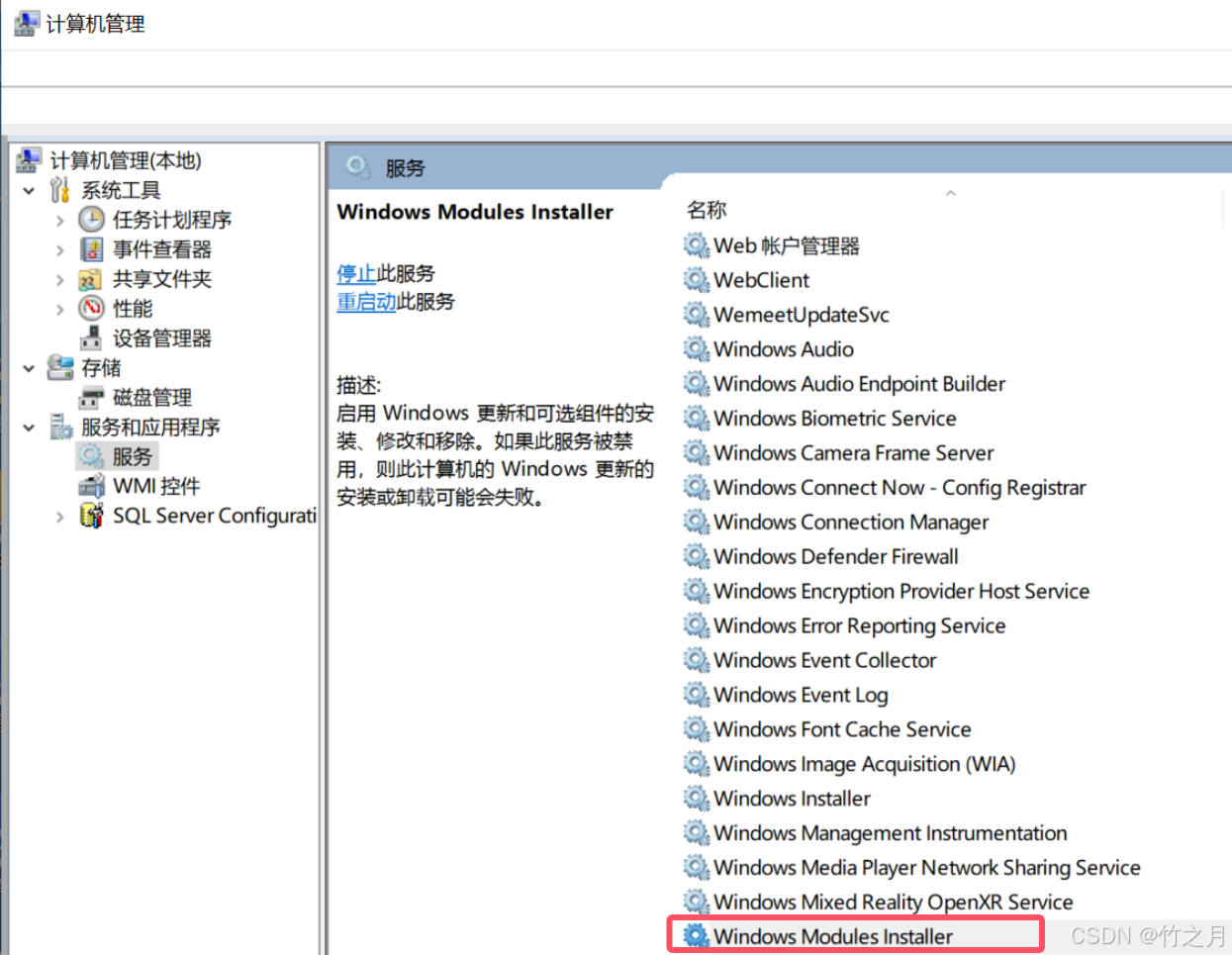Click gear icon beside Windows Installer
The image size is (1232, 955).
tap(697, 798)
